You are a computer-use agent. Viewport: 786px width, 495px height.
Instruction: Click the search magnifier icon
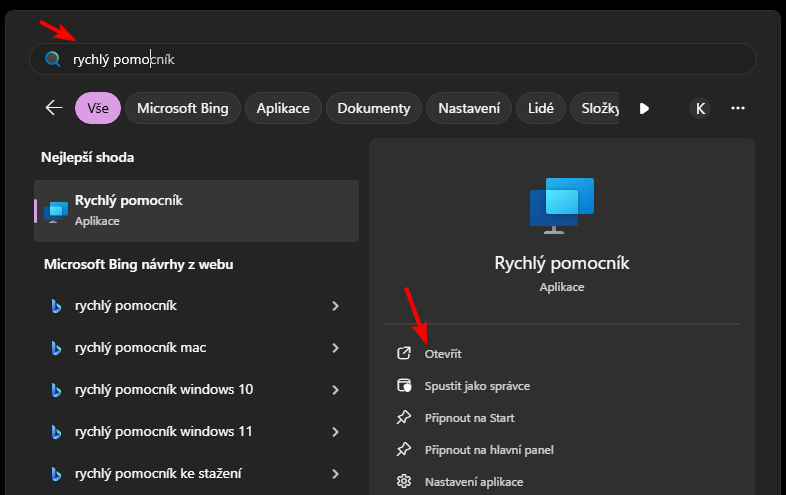coord(52,59)
